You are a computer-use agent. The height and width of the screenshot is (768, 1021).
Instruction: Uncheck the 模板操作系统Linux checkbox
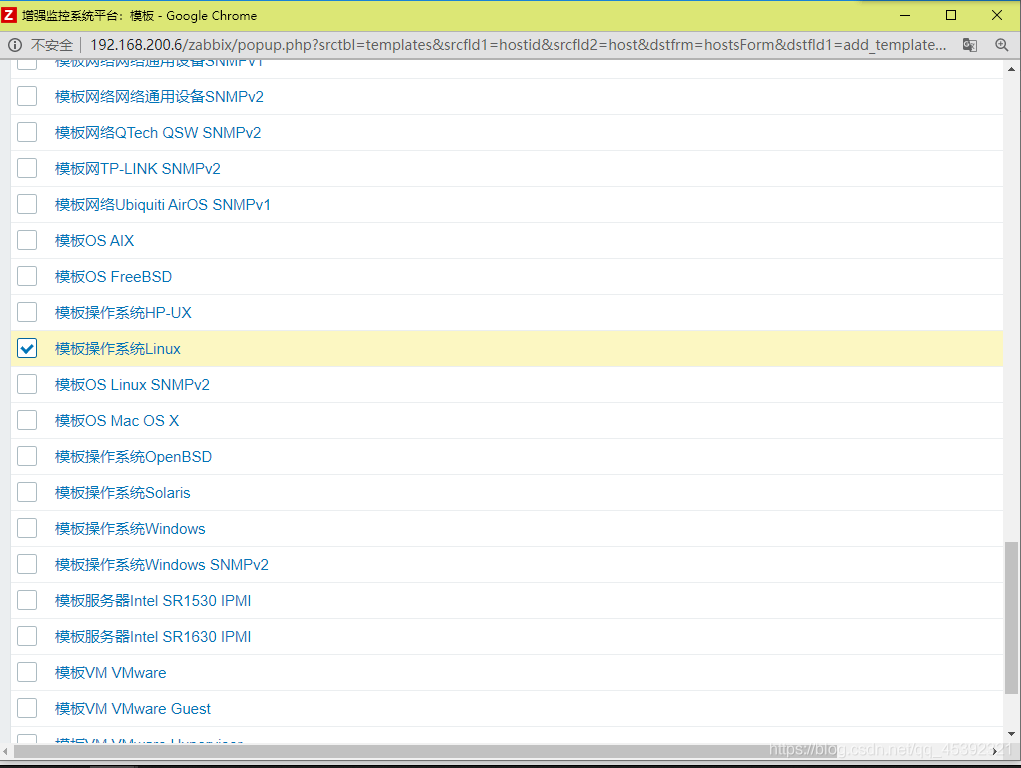tap(27, 348)
